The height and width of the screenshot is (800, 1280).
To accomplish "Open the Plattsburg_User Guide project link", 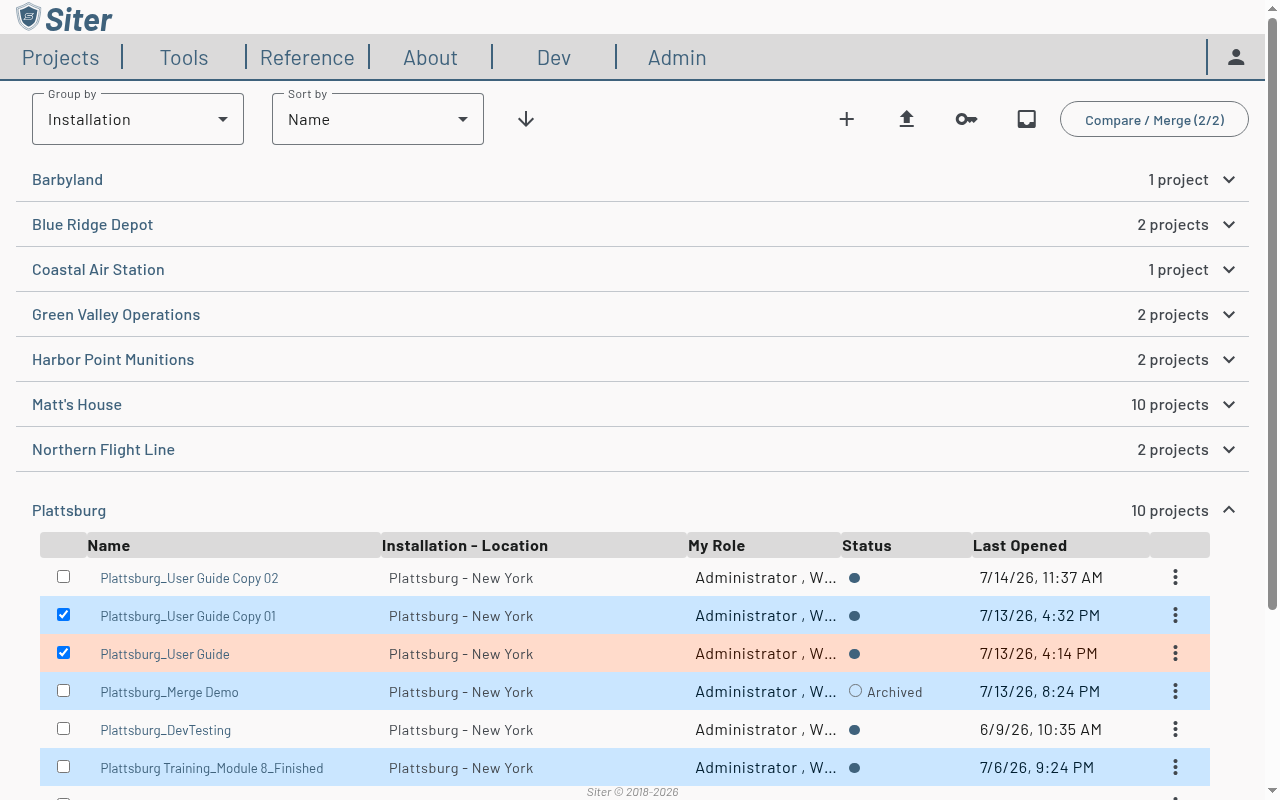I will (x=165, y=654).
